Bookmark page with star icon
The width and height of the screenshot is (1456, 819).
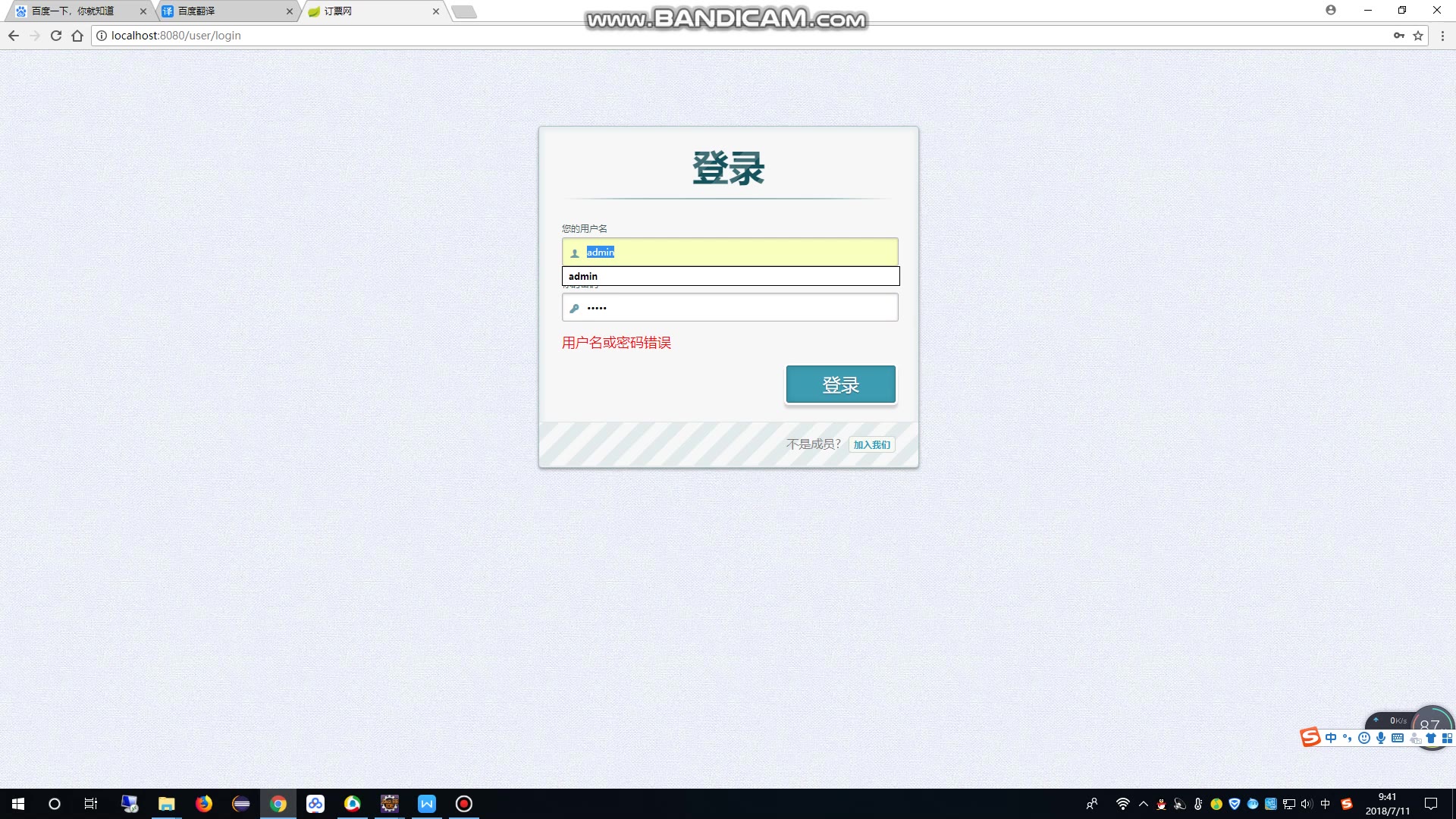click(1418, 36)
